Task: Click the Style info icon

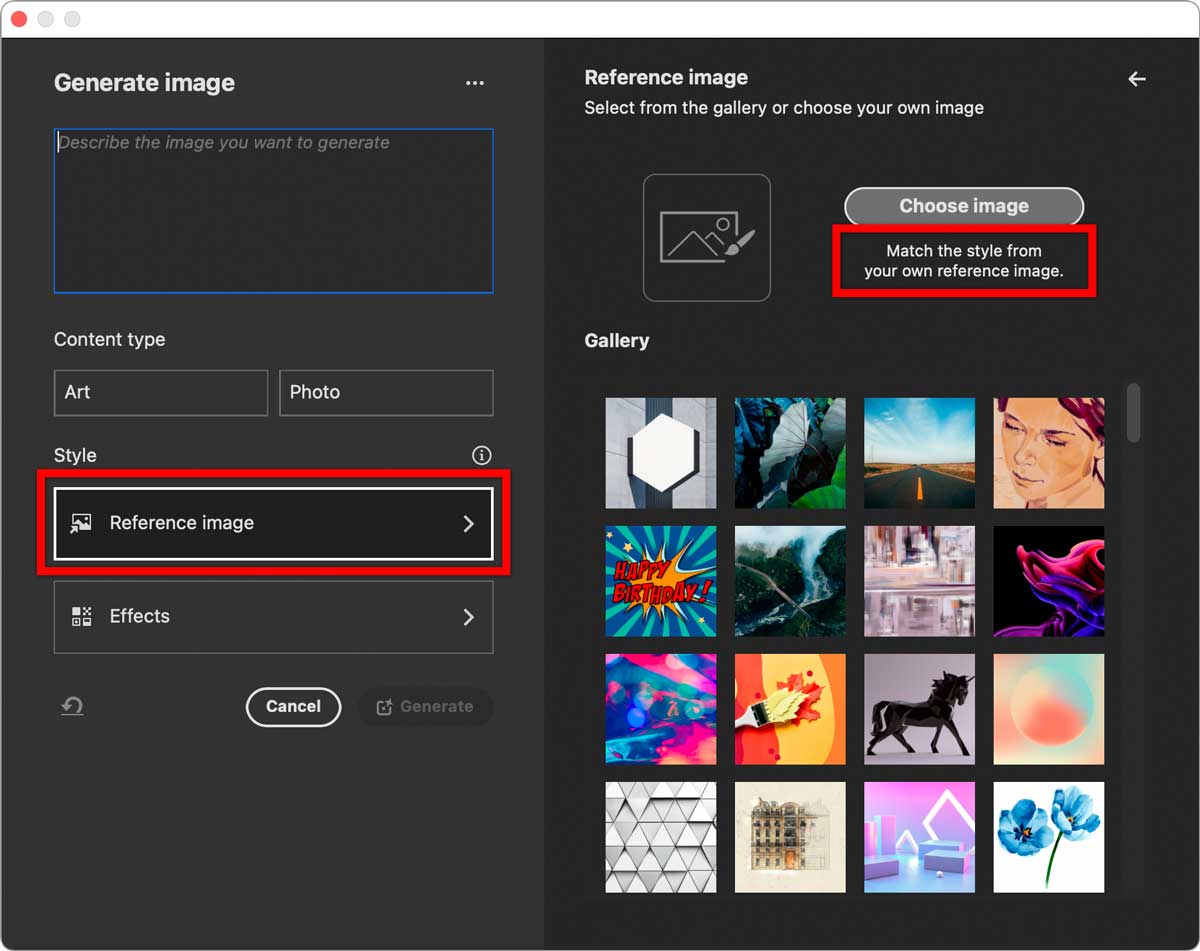Action: (x=481, y=455)
